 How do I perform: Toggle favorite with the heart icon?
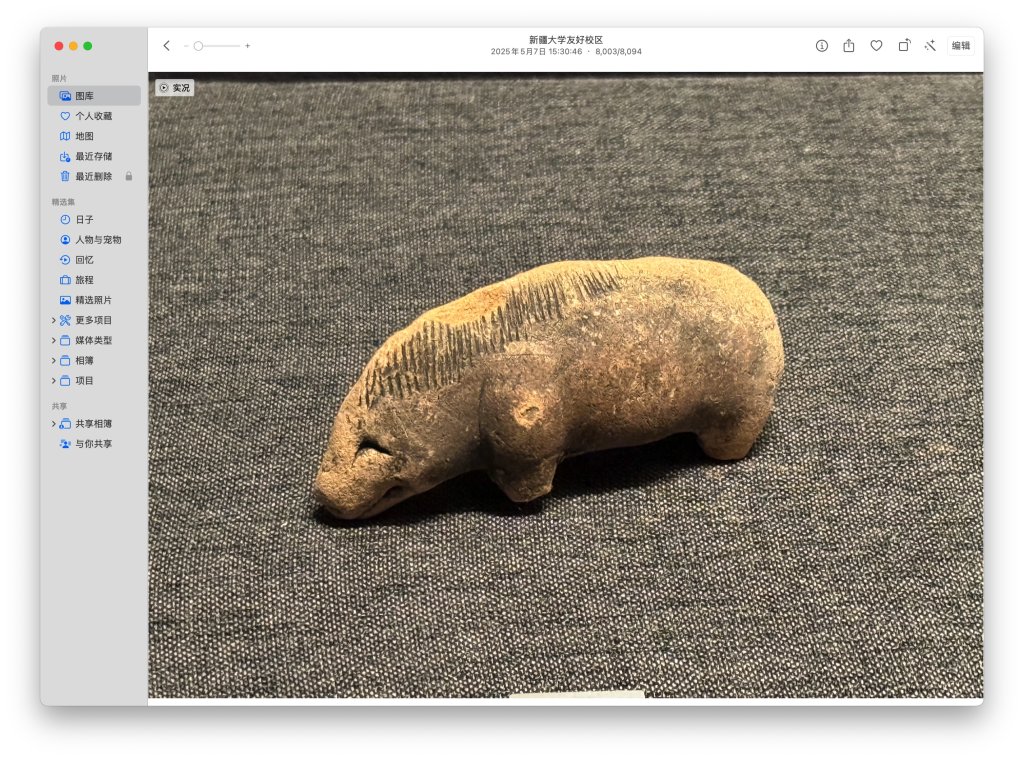pos(876,46)
